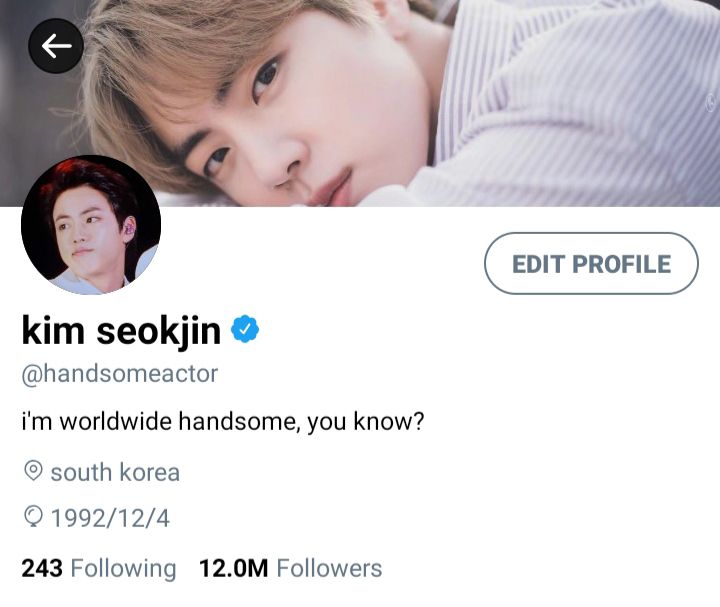
Task: Click the location pin icon
Action: (x=33, y=472)
